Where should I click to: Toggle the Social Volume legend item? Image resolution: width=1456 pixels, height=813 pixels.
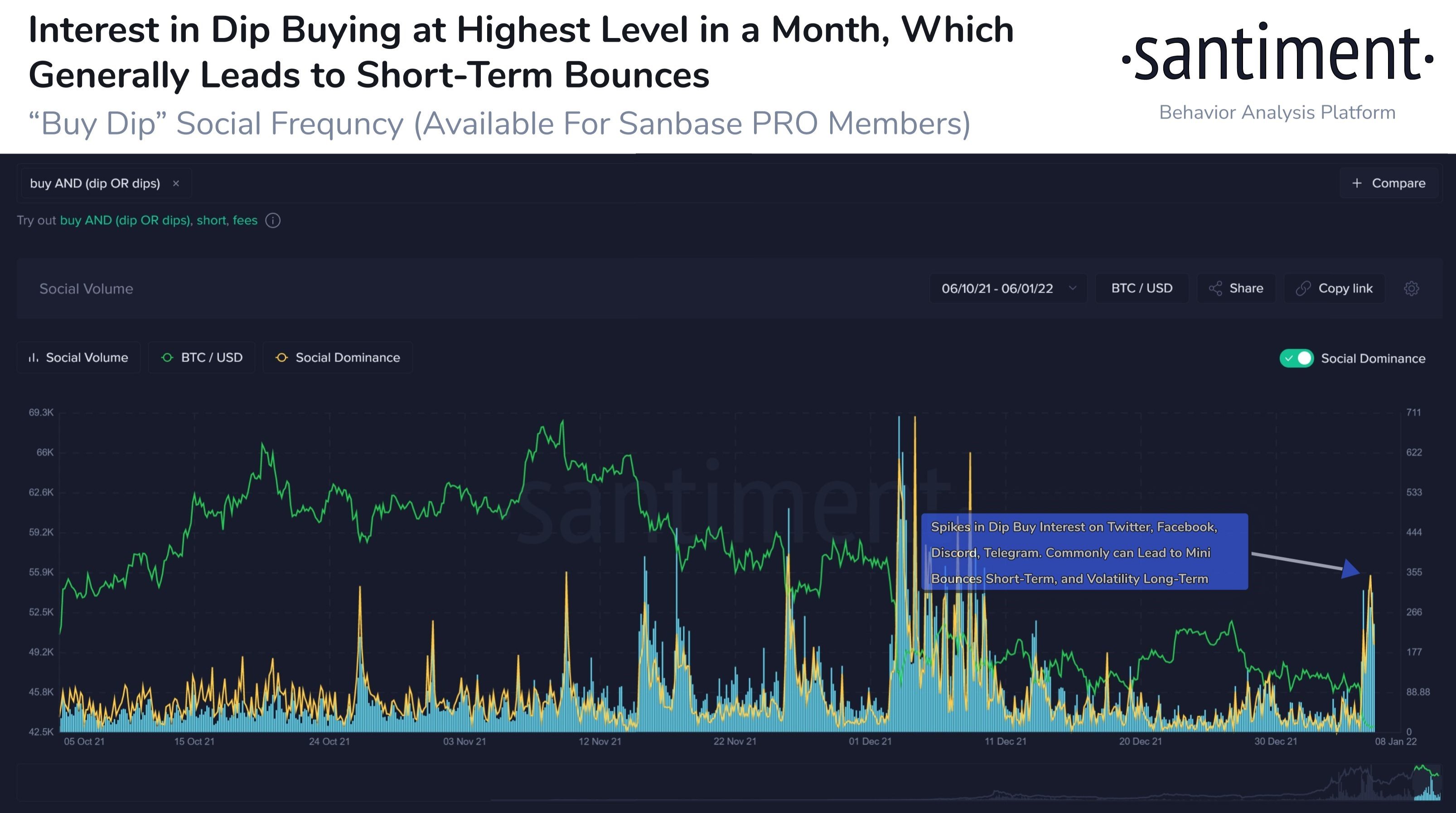tap(87, 357)
